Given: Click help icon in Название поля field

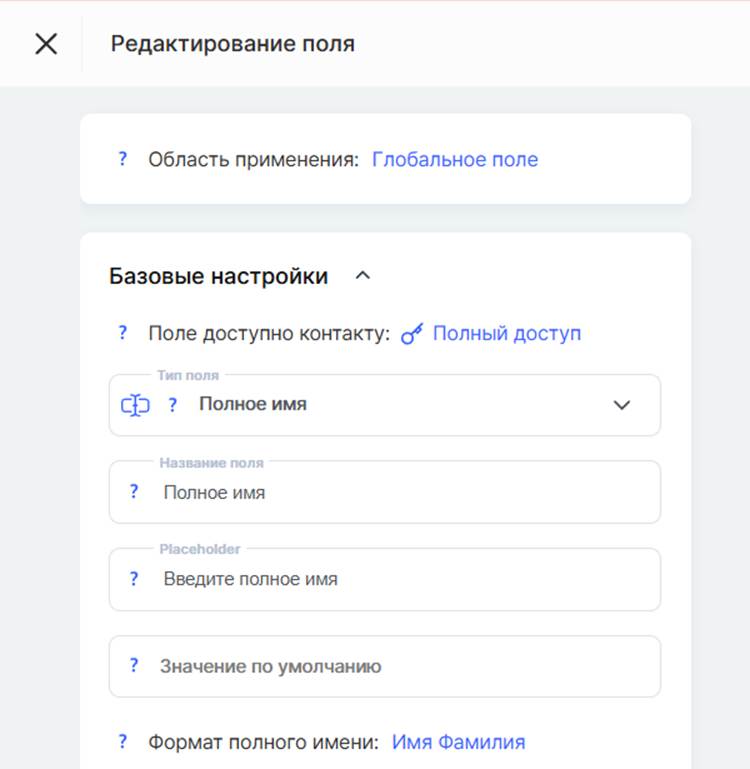Looking at the screenshot, I should (x=133, y=492).
